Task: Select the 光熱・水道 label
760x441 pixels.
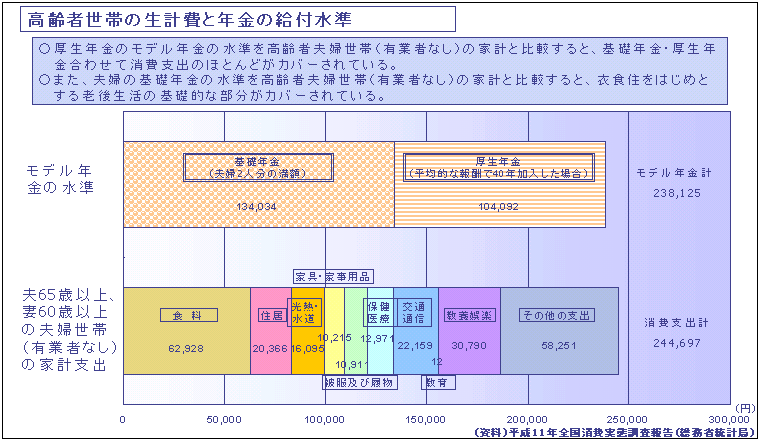Action: coord(304,312)
